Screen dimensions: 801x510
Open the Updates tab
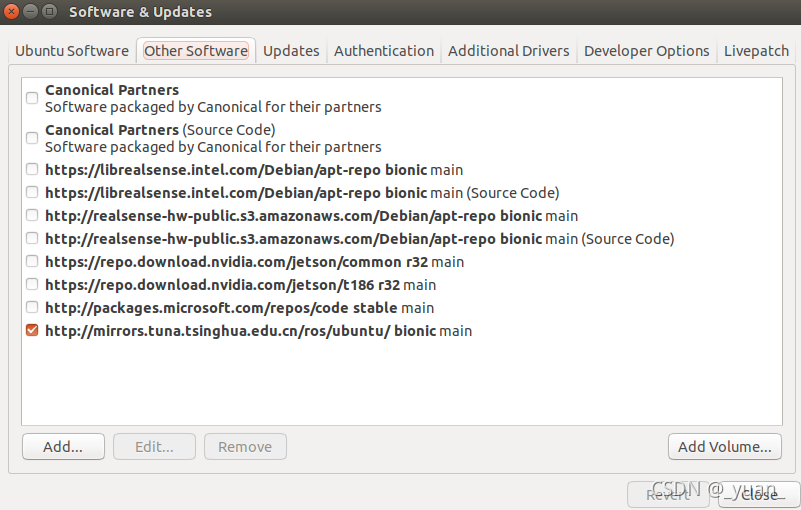click(x=291, y=51)
